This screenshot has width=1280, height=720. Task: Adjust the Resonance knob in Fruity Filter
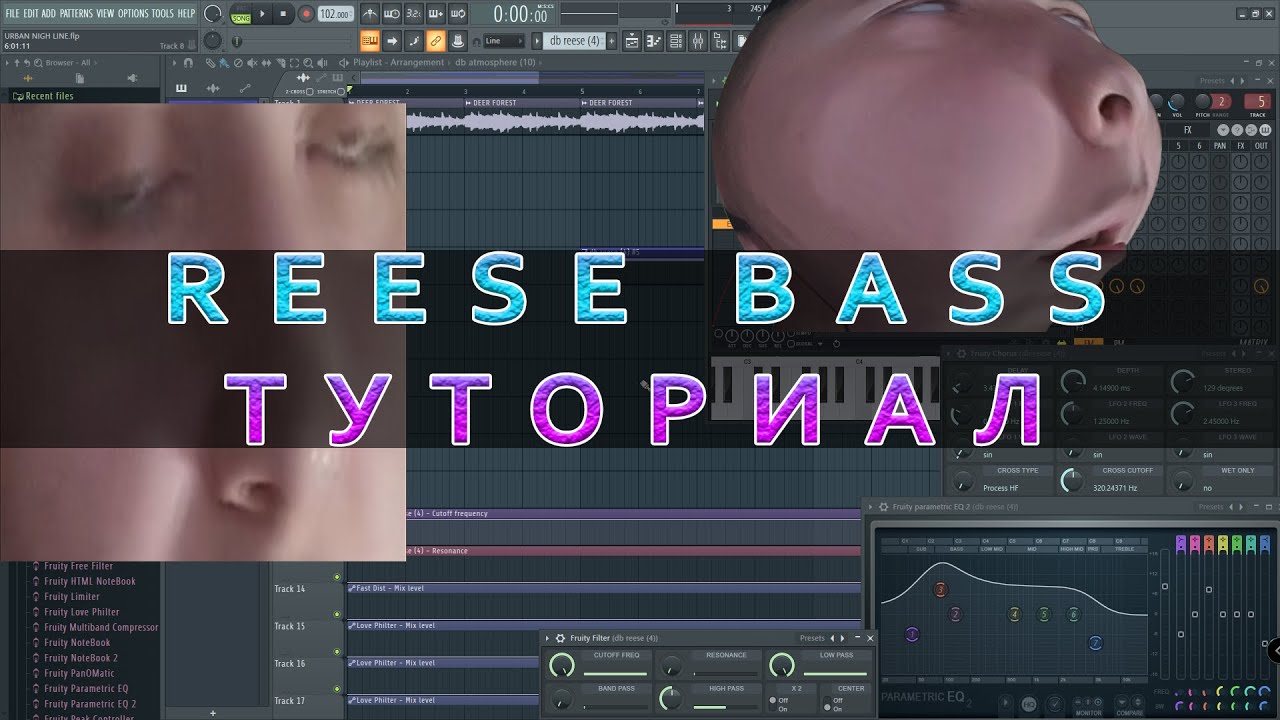[671, 666]
